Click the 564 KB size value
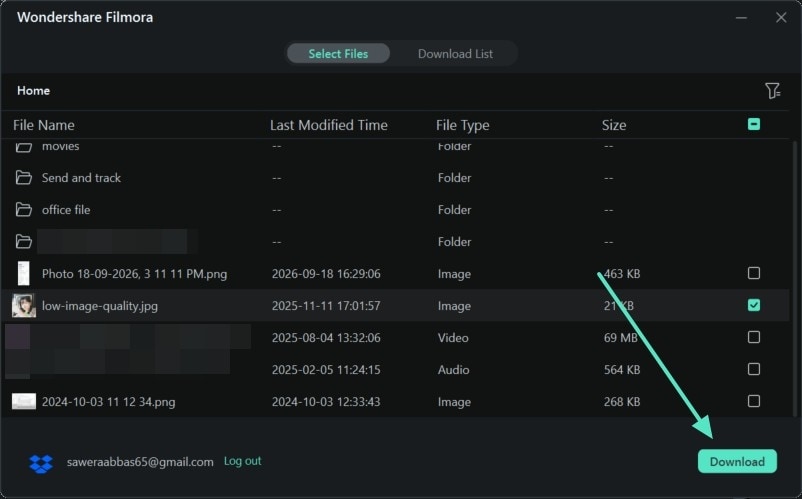The image size is (802, 499). pos(622,370)
